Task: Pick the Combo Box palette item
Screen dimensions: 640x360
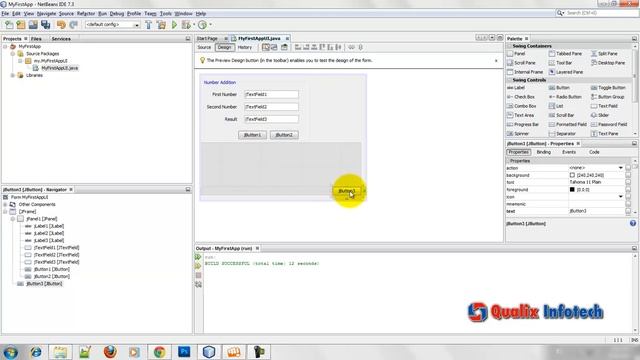Action: point(522,106)
